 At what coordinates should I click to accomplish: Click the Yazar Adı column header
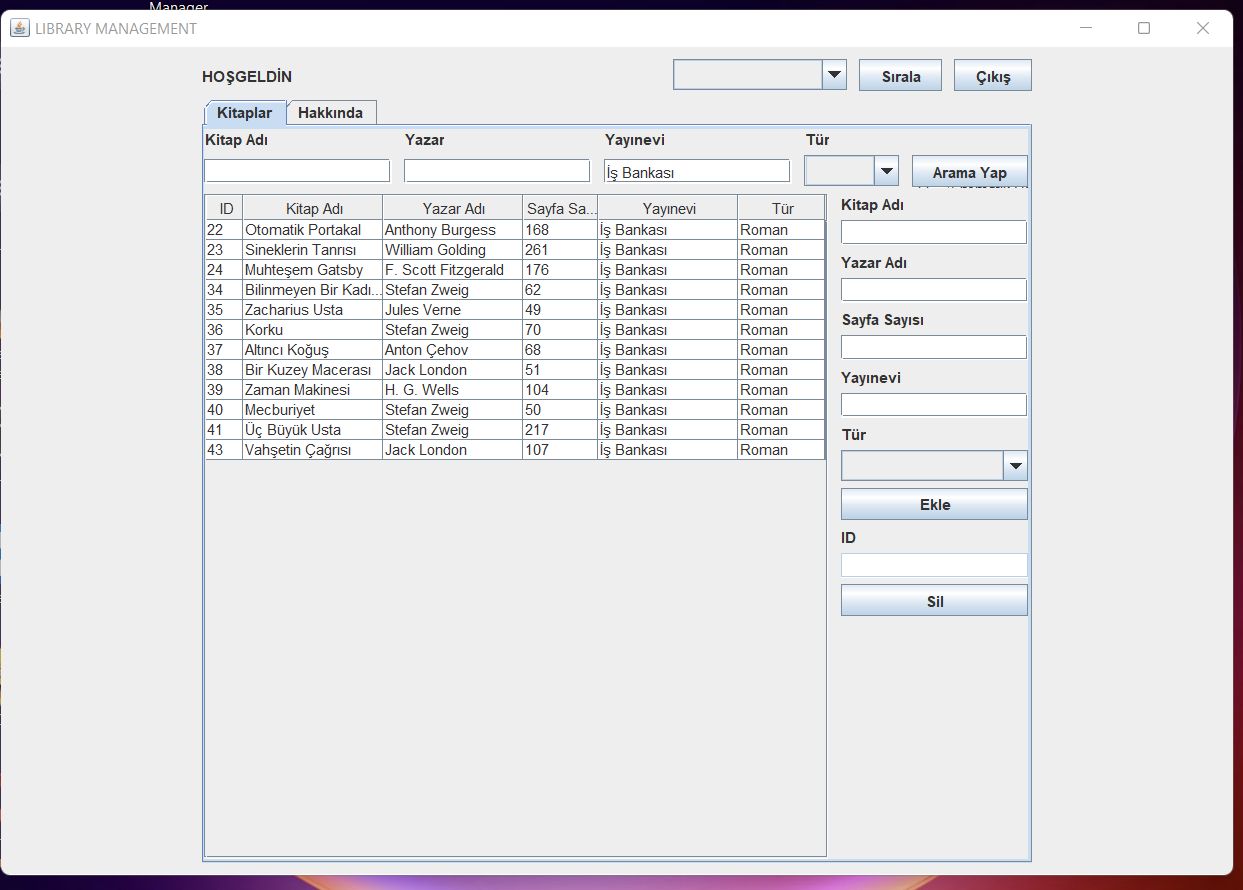pyautogui.click(x=451, y=207)
